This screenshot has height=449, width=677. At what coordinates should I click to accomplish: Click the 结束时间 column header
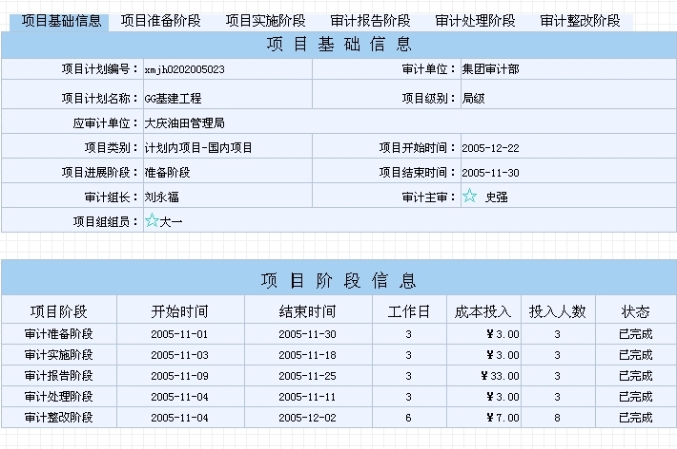coord(307,311)
